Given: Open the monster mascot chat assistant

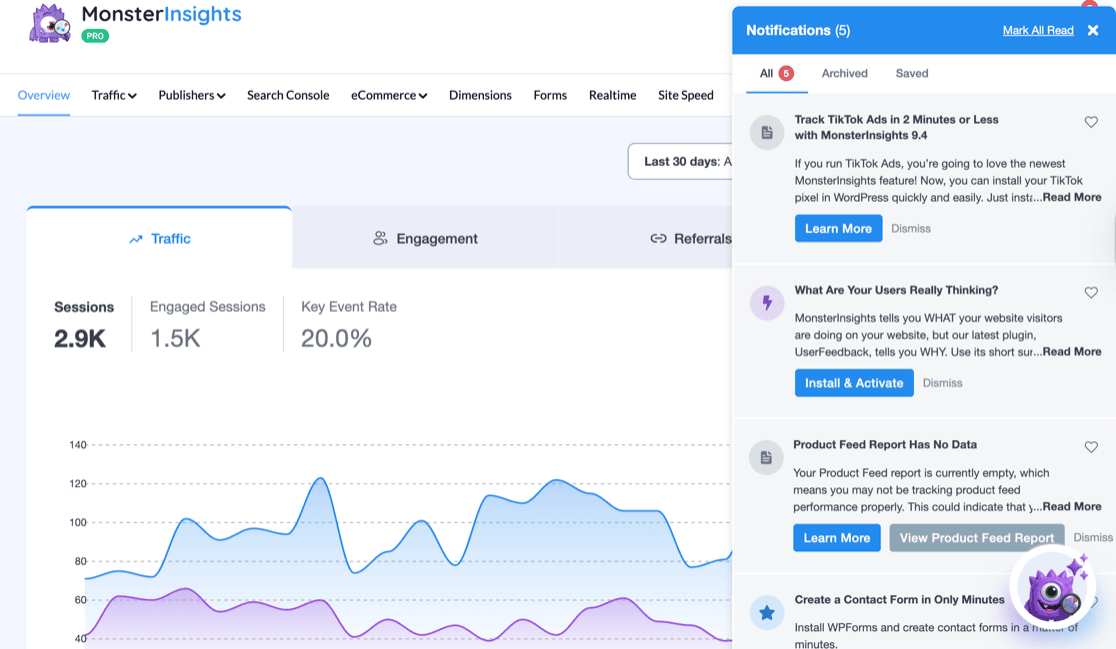Looking at the screenshot, I should [x=1053, y=589].
